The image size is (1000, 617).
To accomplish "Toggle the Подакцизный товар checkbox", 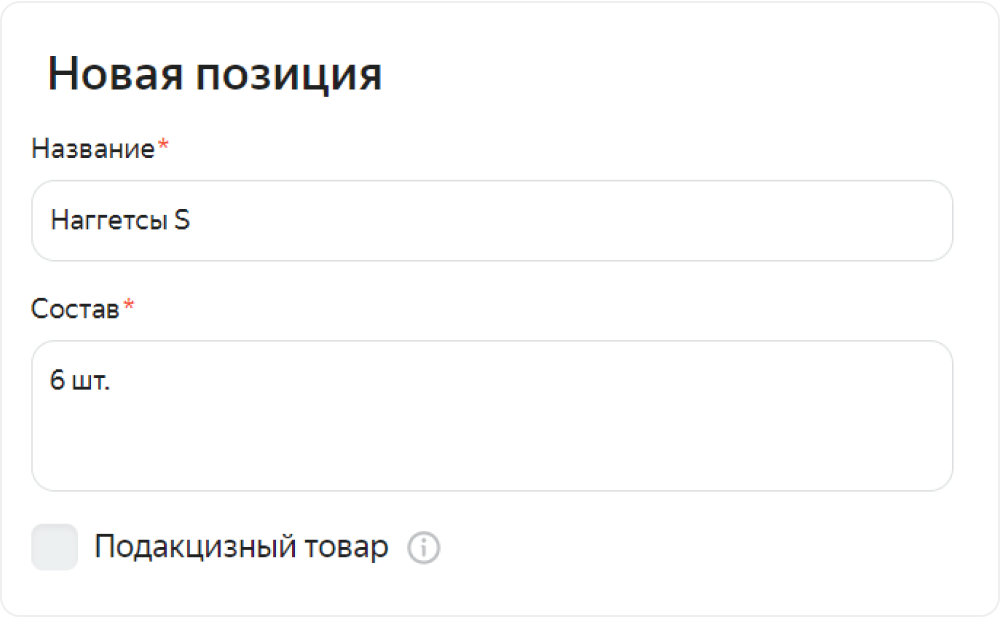I will tap(54, 547).
